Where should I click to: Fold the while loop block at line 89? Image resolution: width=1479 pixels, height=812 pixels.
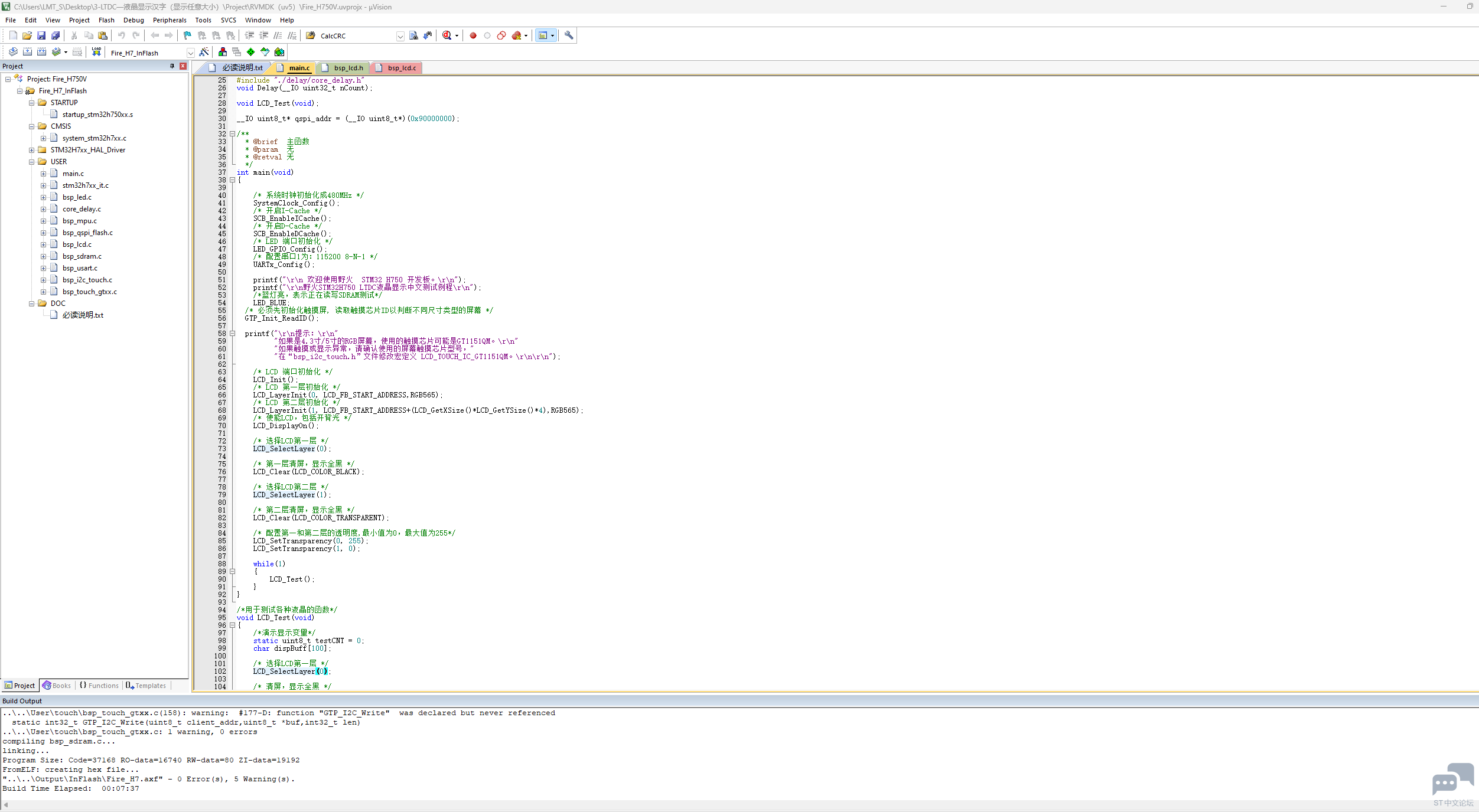[x=232, y=572]
